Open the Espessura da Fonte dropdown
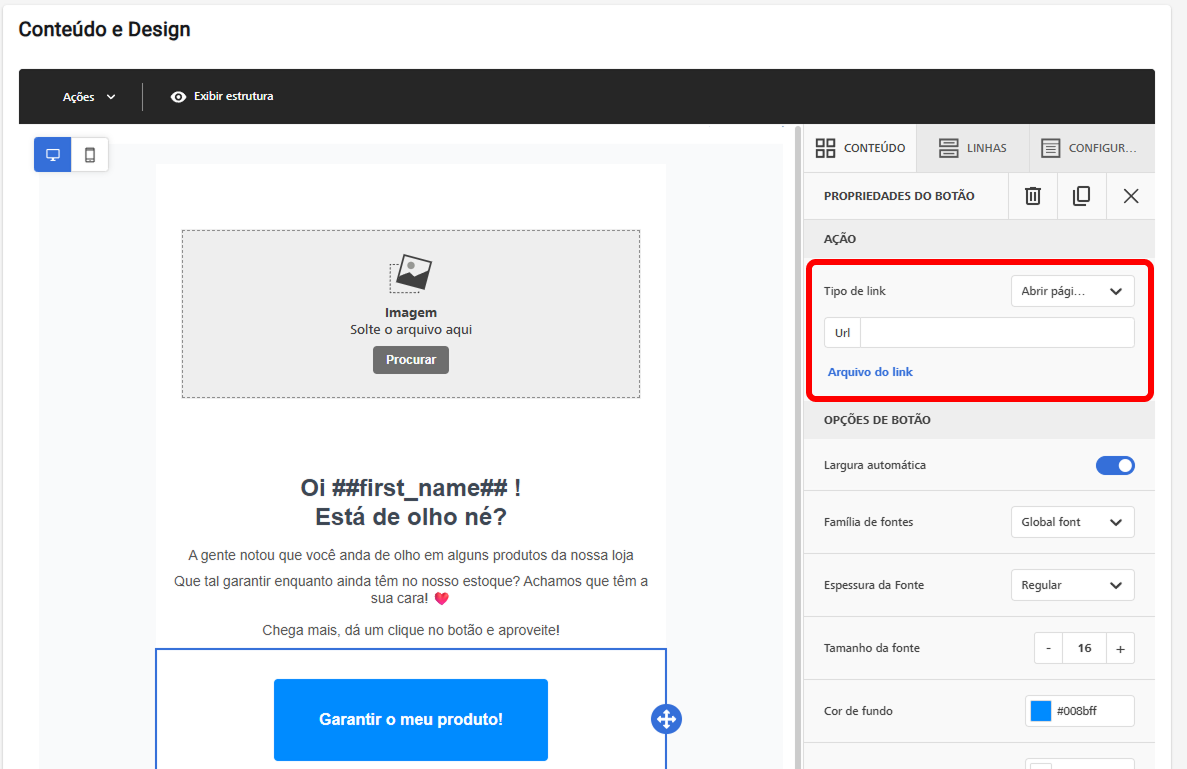The image size is (1187, 769). [1073, 585]
